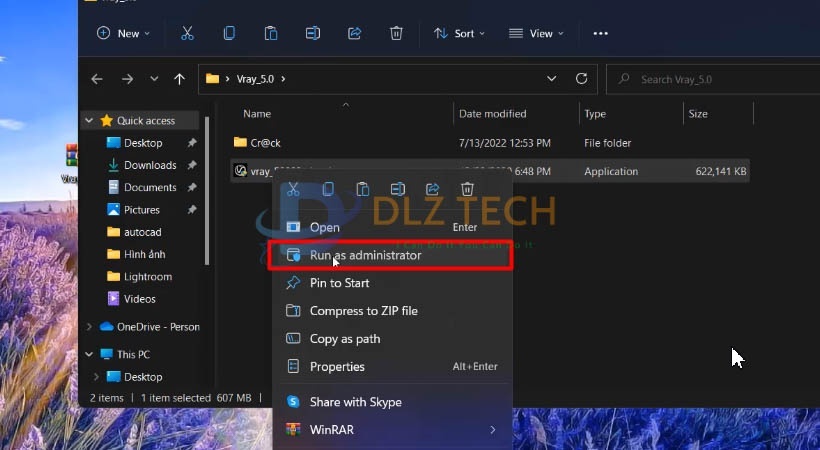Click the Share icon in the context menu
Viewport: 820px width, 450px height.
432,189
